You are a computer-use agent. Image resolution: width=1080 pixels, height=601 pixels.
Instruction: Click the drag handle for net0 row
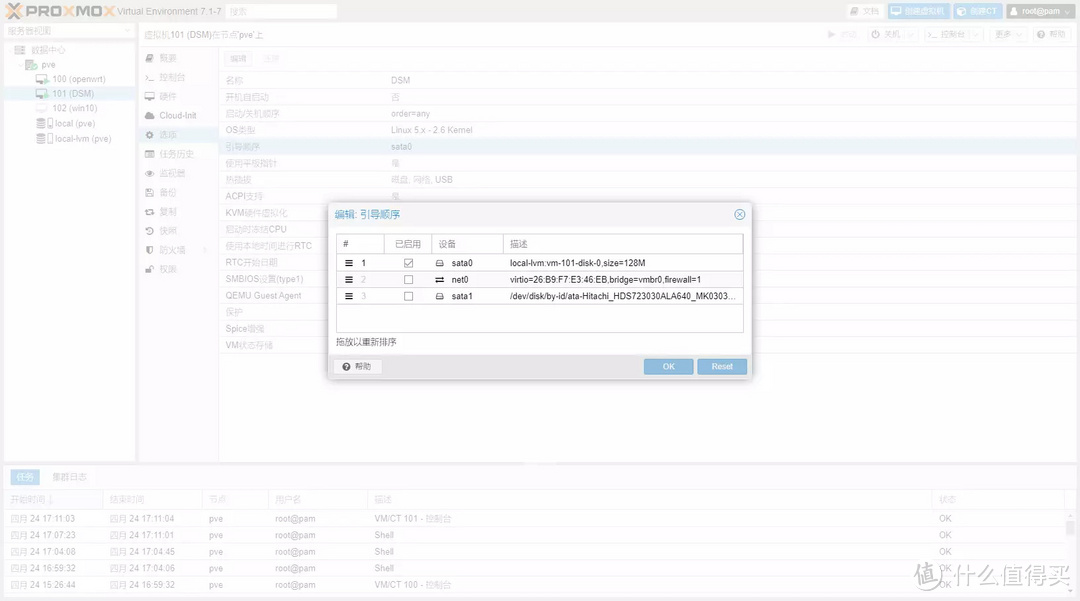click(349, 280)
